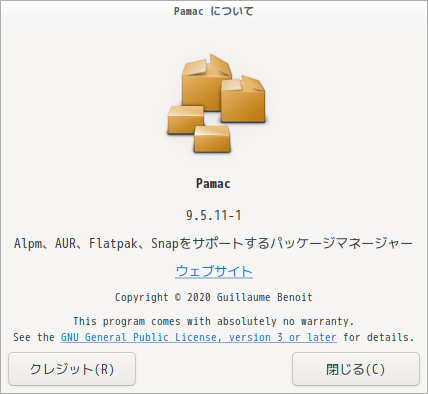Click the version number 9.5.11-1
The image size is (428, 394).
(x=214, y=215)
